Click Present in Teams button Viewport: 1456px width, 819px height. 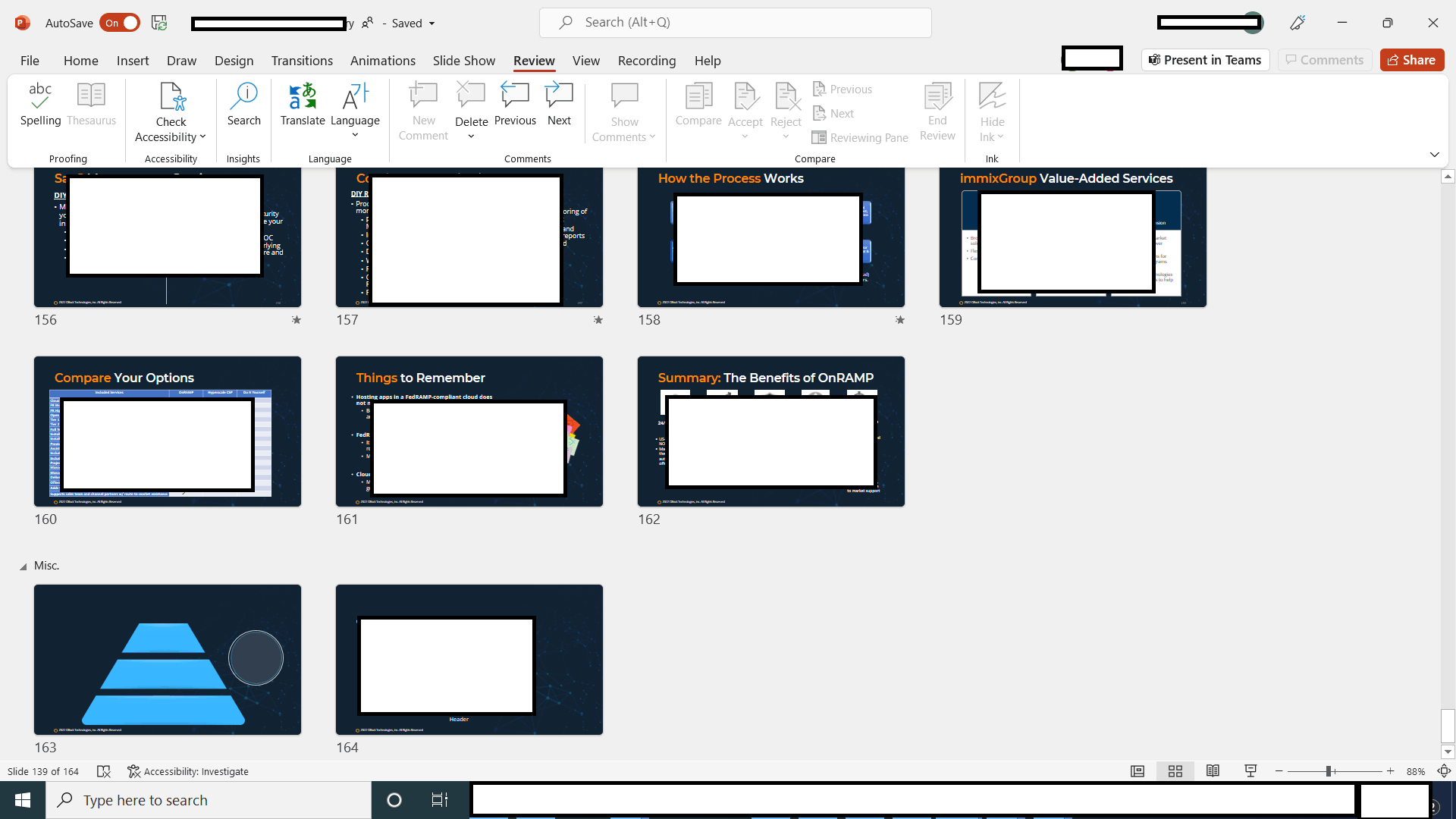pyautogui.click(x=1205, y=60)
